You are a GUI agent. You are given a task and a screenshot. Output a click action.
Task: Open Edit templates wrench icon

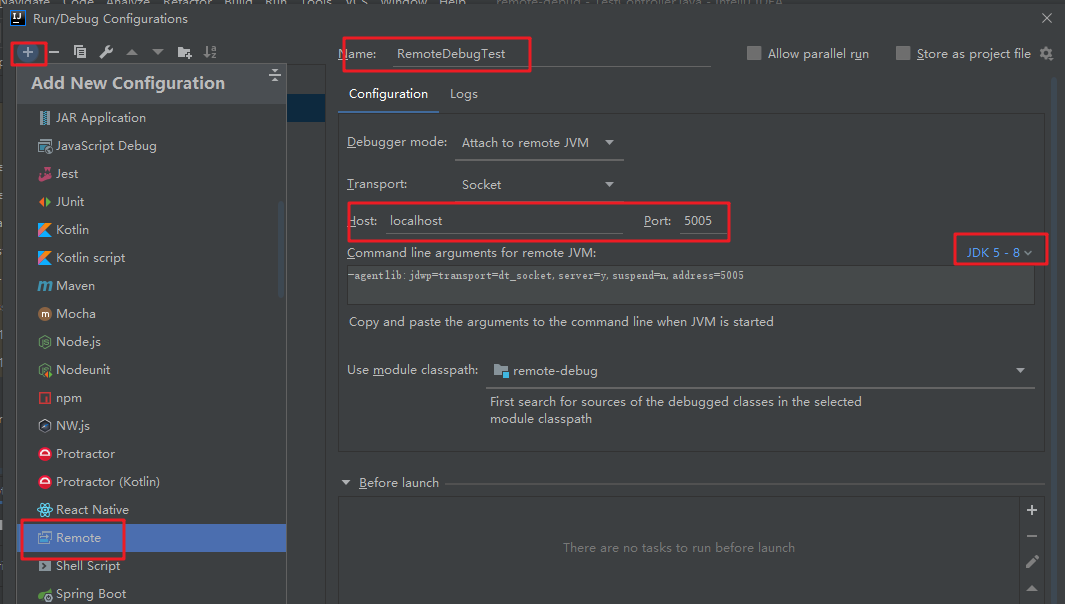(106, 52)
